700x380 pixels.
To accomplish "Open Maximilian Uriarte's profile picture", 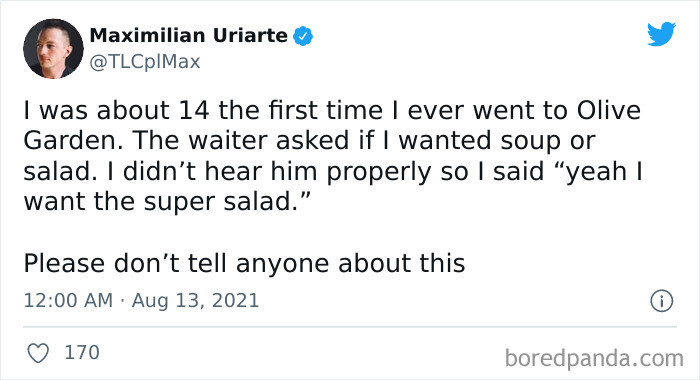I will 53,49.
